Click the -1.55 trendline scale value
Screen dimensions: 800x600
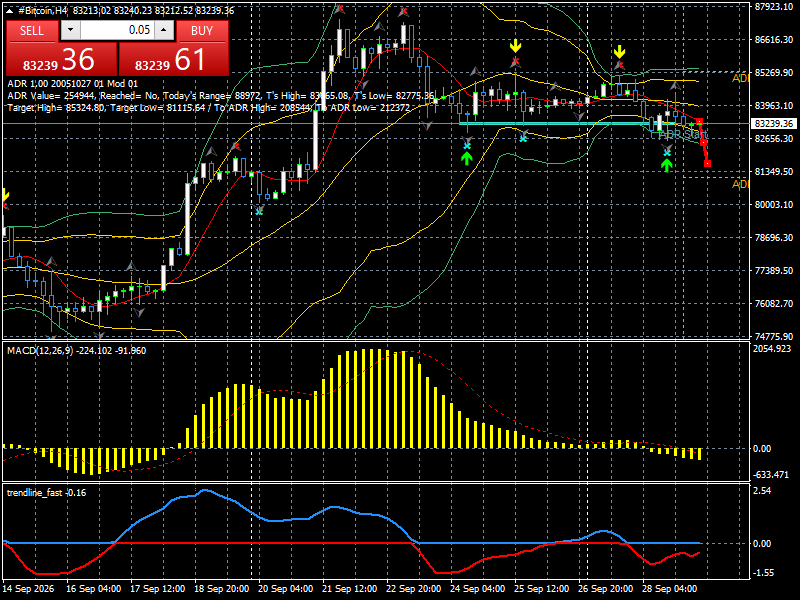click(763, 573)
